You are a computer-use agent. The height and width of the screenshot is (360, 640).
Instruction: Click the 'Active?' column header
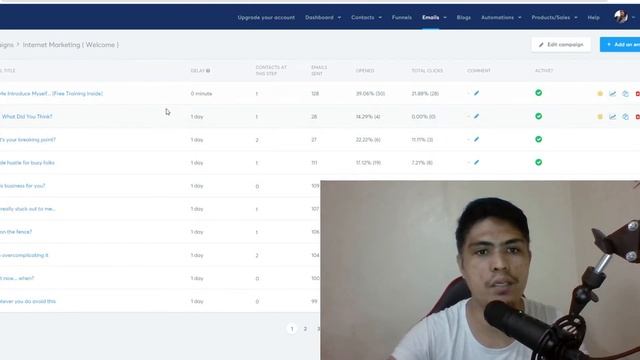point(544,71)
